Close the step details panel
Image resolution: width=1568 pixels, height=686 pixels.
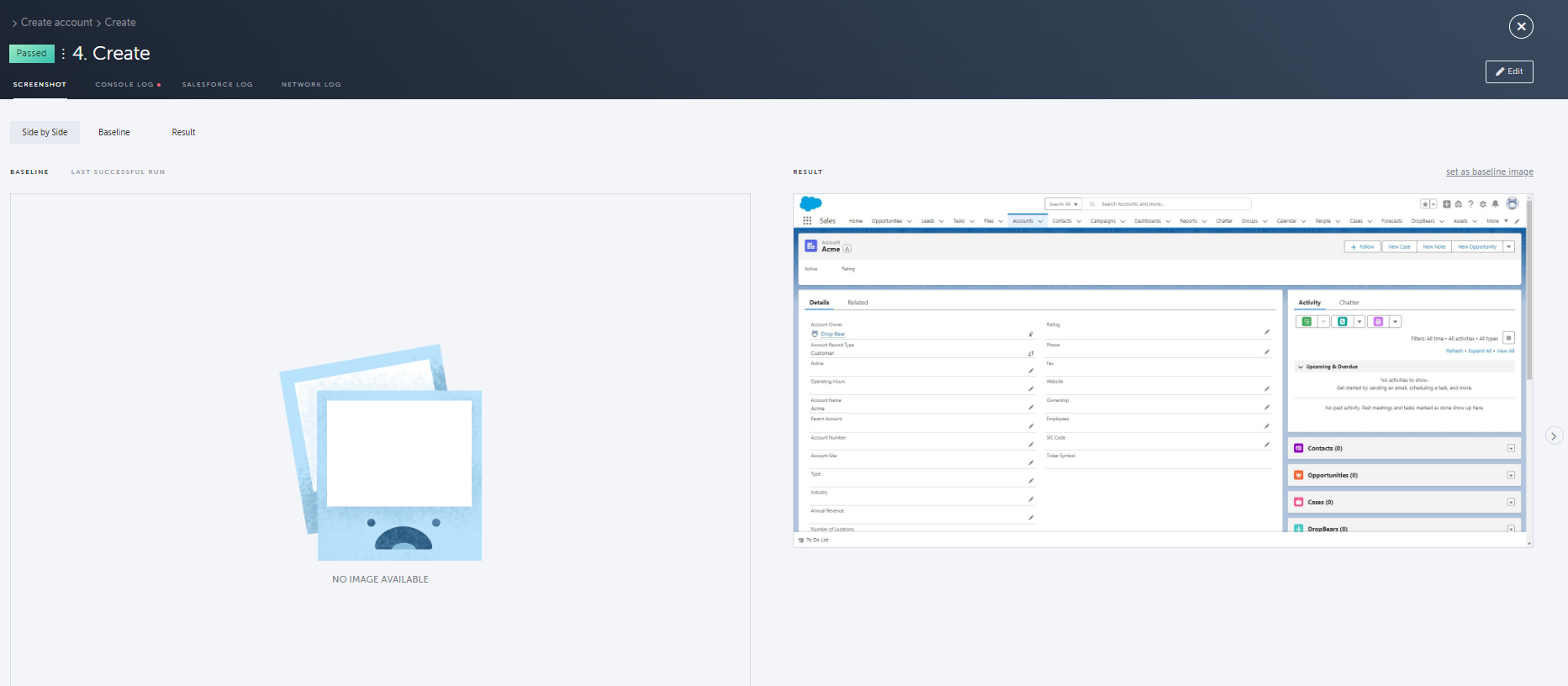tap(1521, 27)
